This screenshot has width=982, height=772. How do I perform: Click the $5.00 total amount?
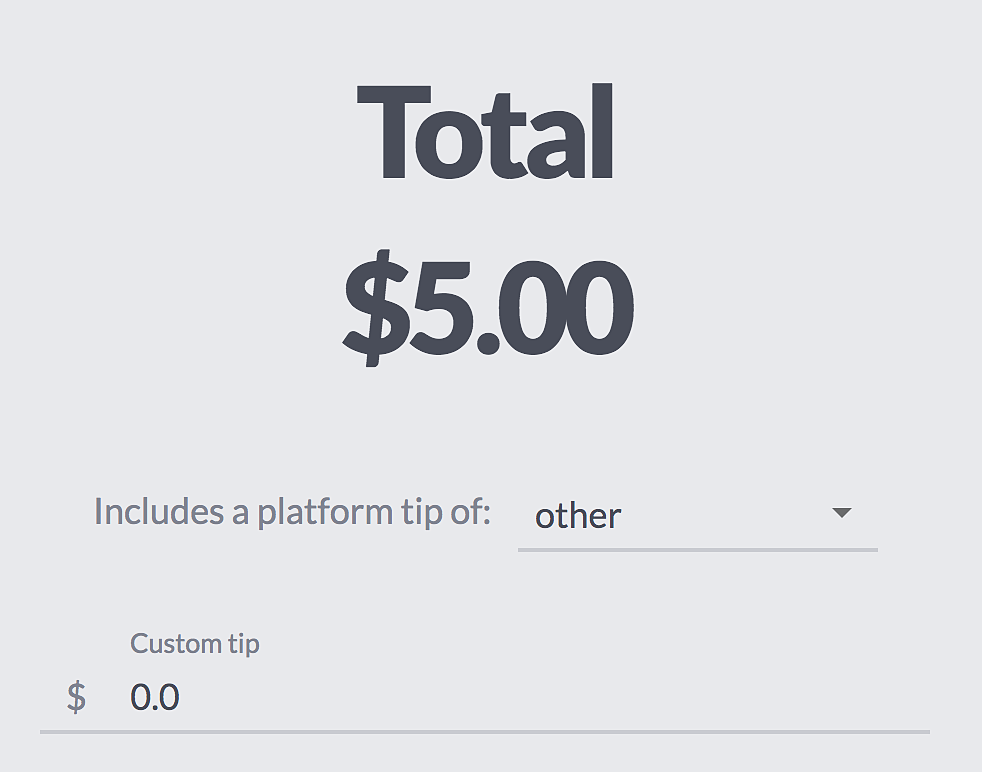[488, 305]
